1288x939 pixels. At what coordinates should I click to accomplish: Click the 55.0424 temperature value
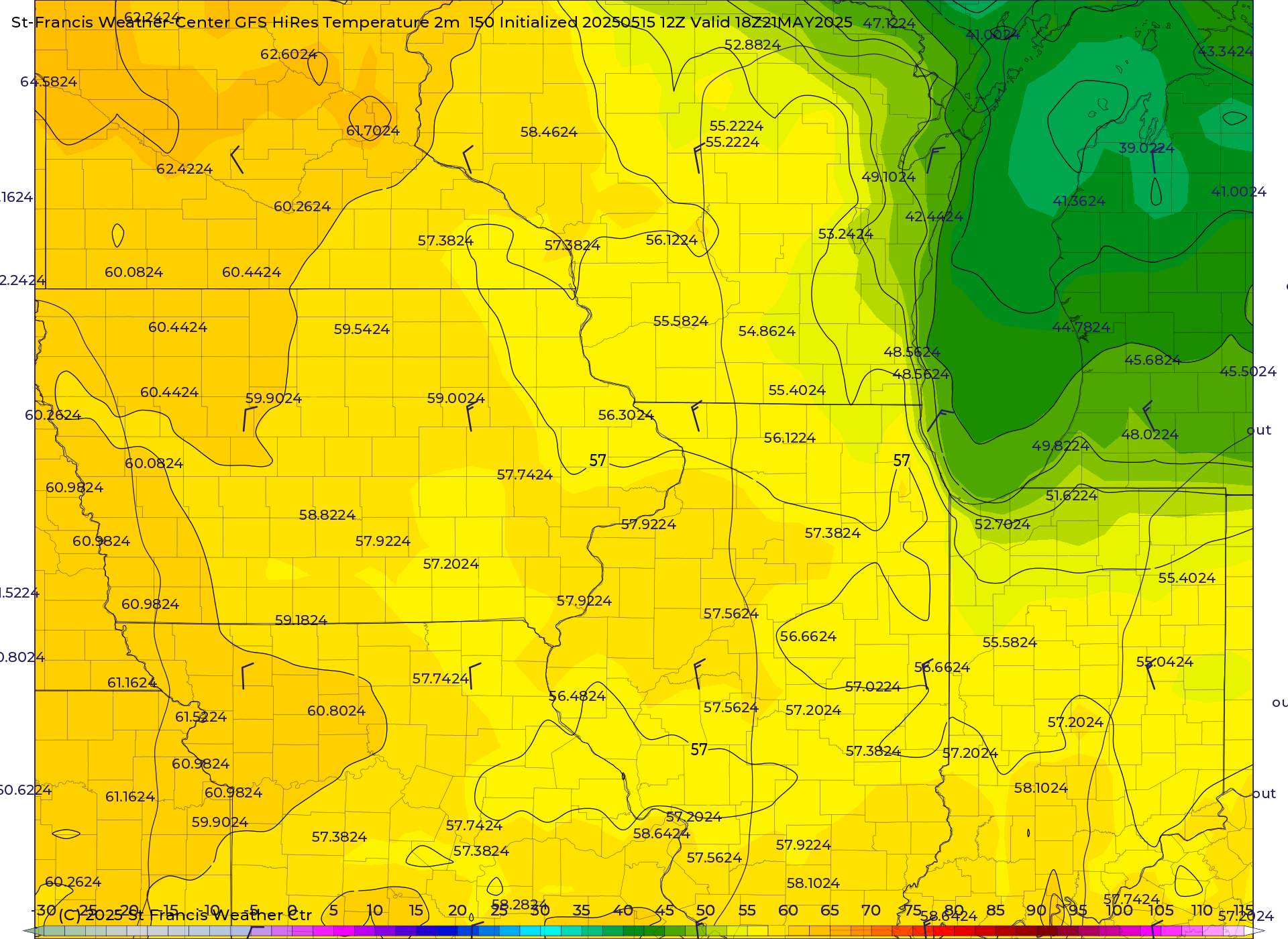1165,662
